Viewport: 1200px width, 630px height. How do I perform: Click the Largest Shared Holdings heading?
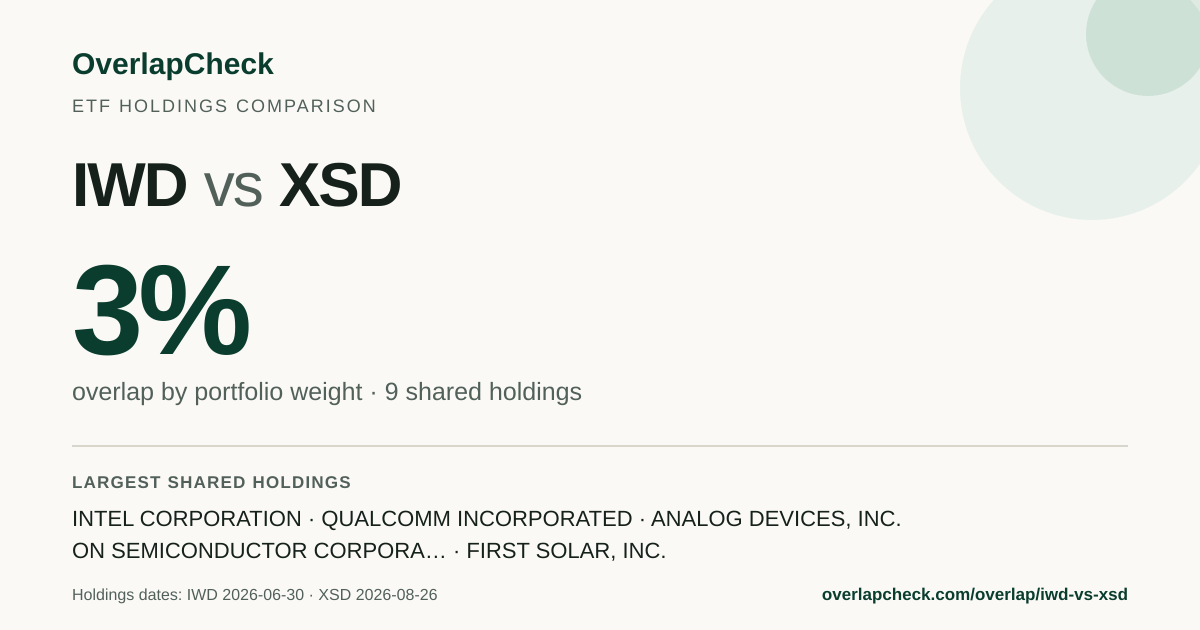(x=211, y=482)
